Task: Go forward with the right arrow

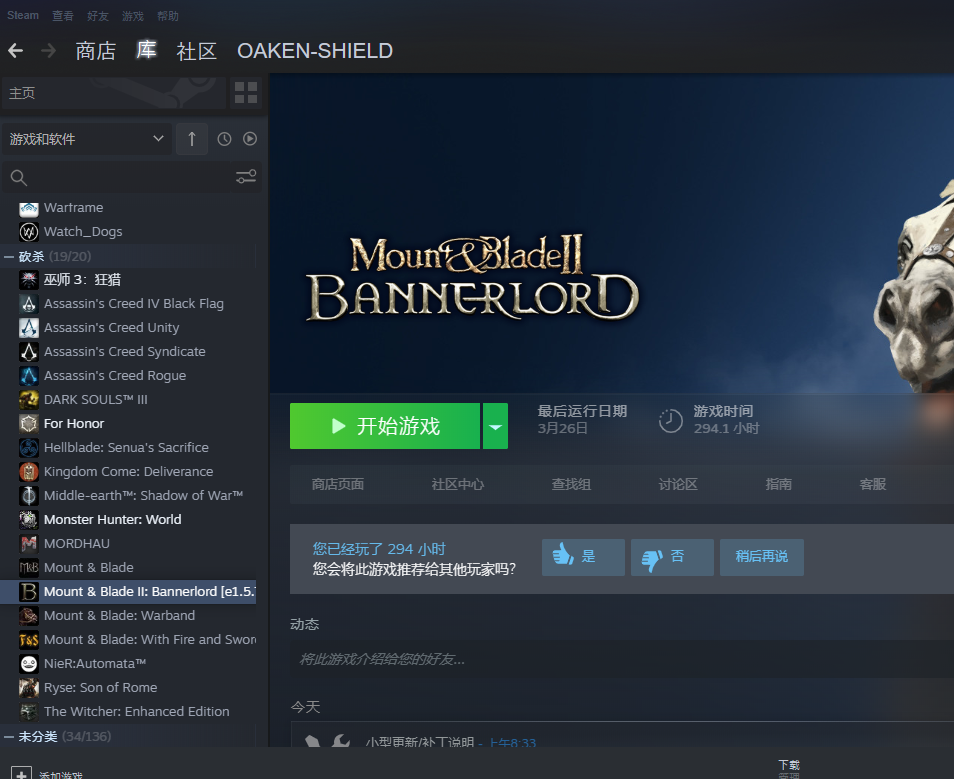Action: (48, 51)
